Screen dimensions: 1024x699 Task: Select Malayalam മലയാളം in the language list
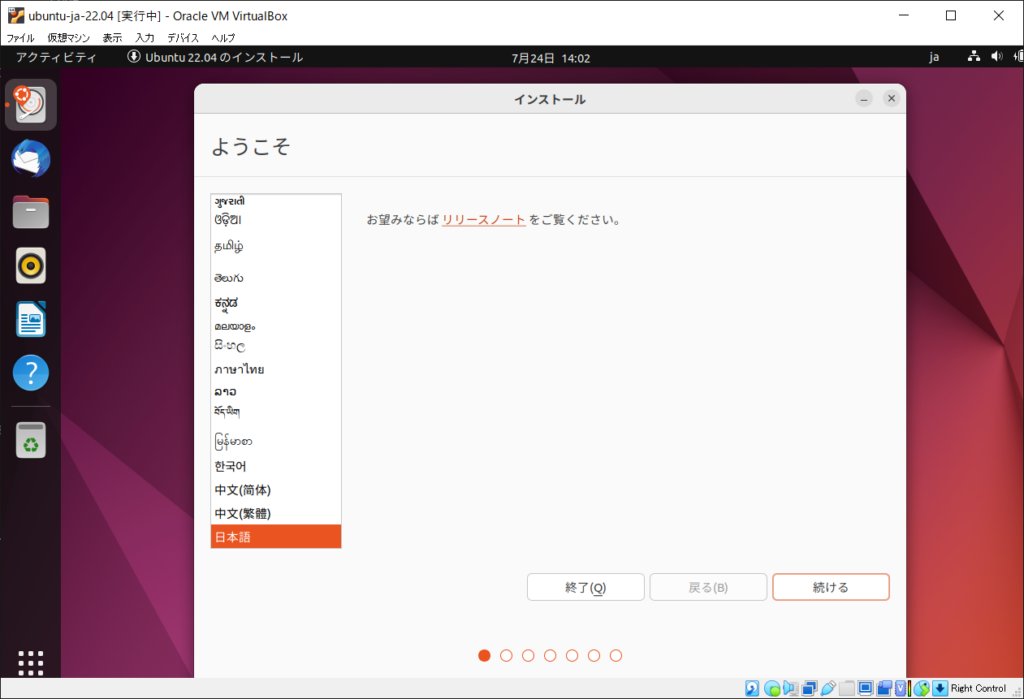coord(276,325)
